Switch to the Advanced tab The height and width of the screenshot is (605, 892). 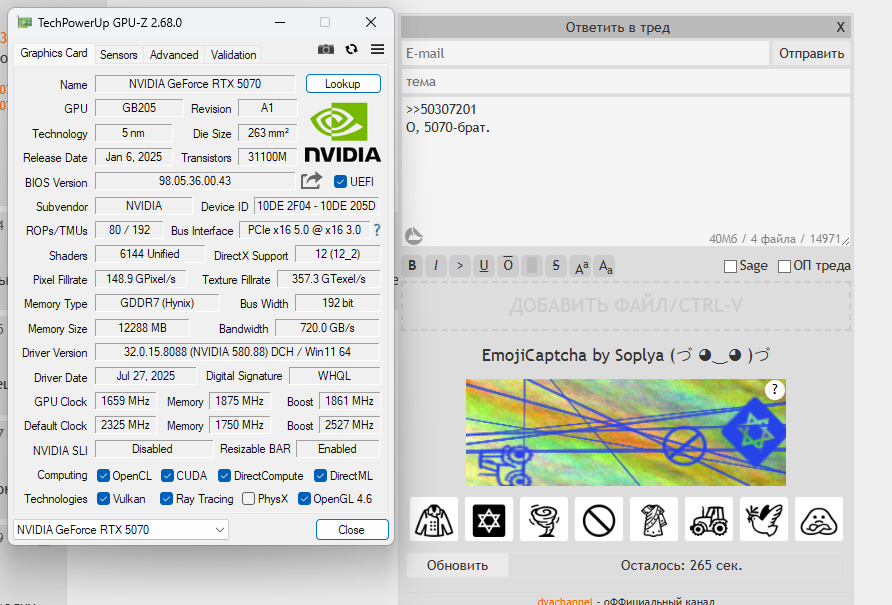[174, 55]
